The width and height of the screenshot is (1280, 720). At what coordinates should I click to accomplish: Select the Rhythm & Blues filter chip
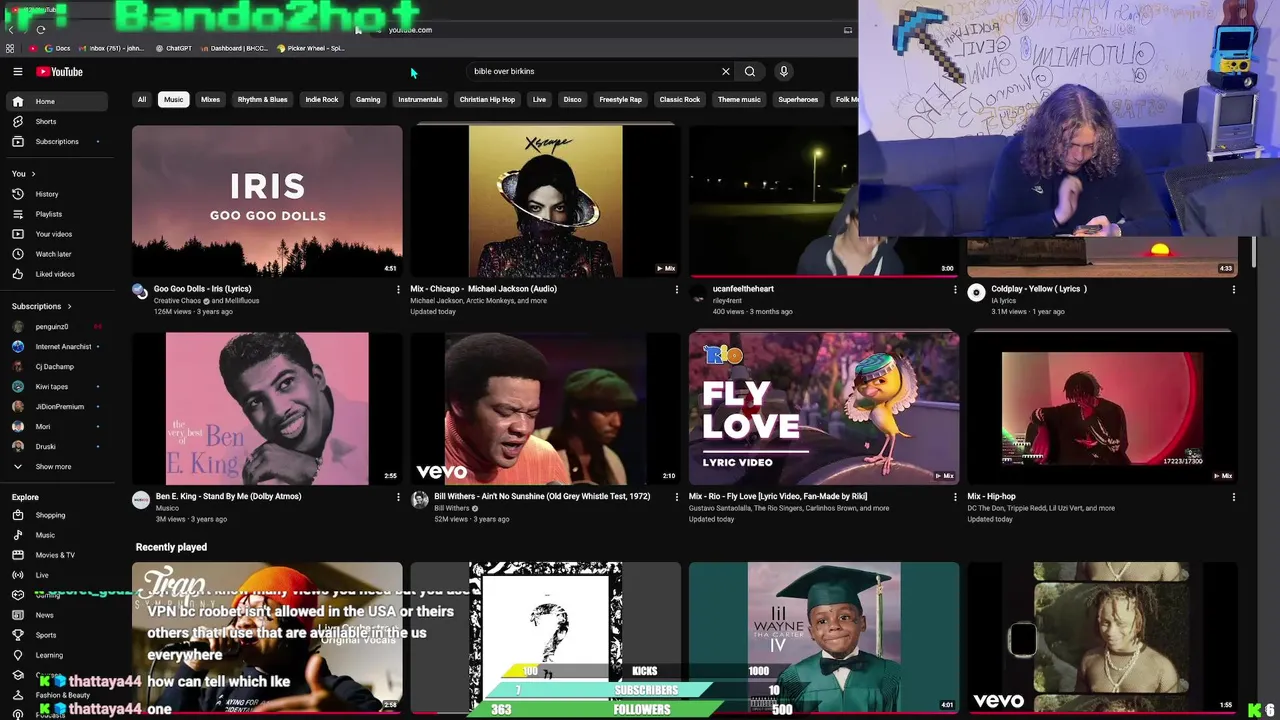click(x=262, y=99)
